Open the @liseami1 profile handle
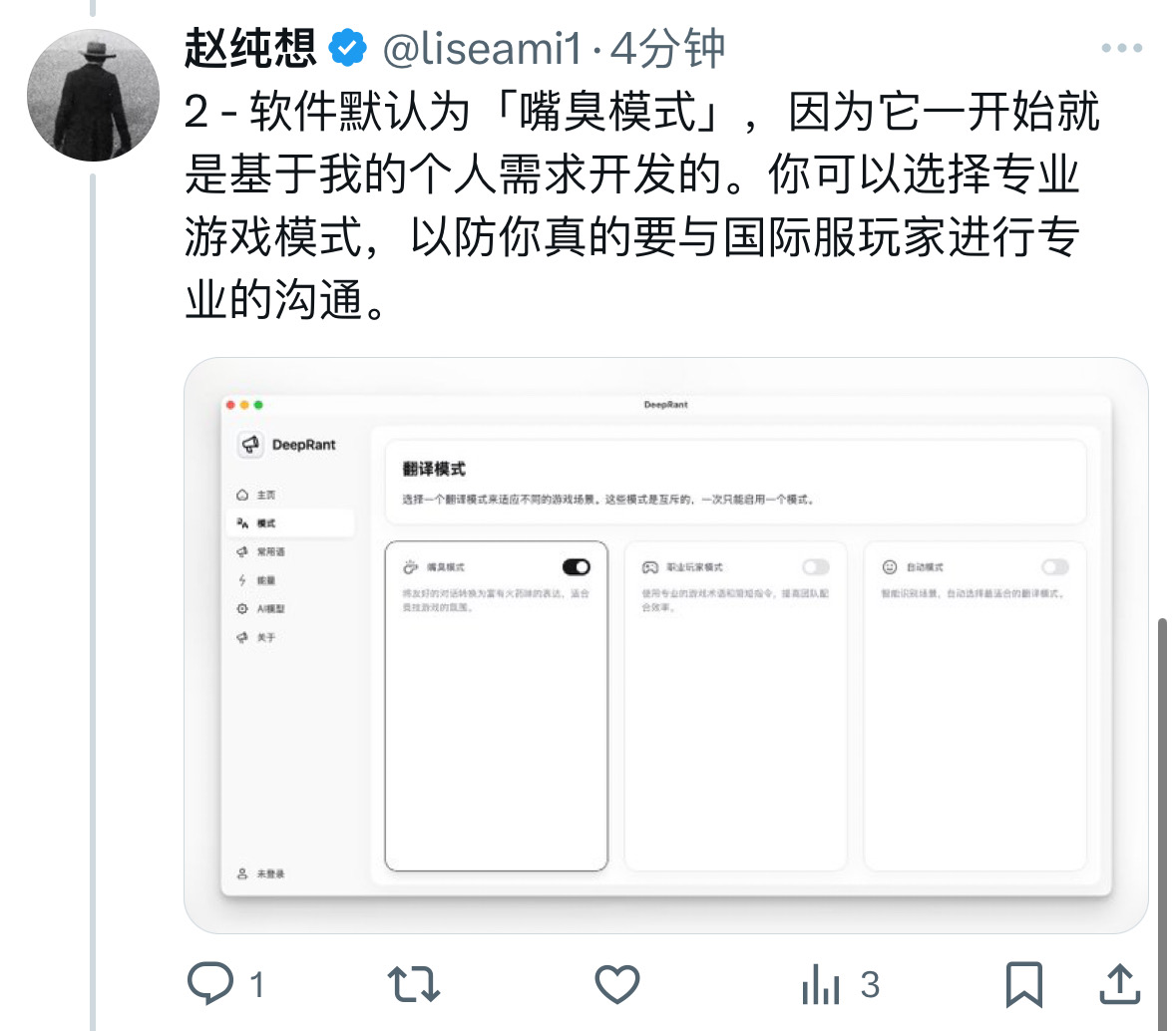The width and height of the screenshot is (1176, 1031). [x=482, y=50]
